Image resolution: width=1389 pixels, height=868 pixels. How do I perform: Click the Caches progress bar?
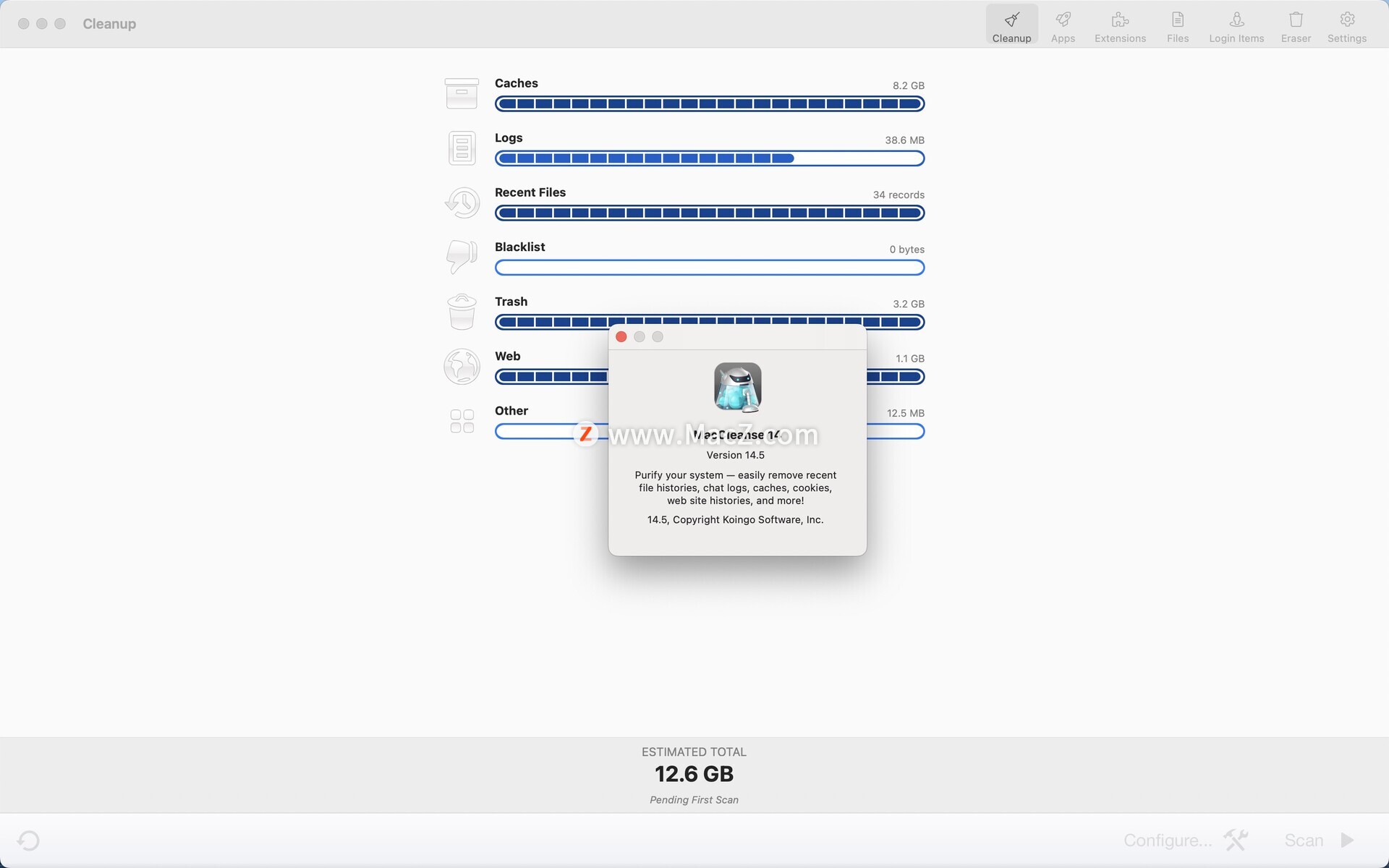pyautogui.click(x=709, y=104)
